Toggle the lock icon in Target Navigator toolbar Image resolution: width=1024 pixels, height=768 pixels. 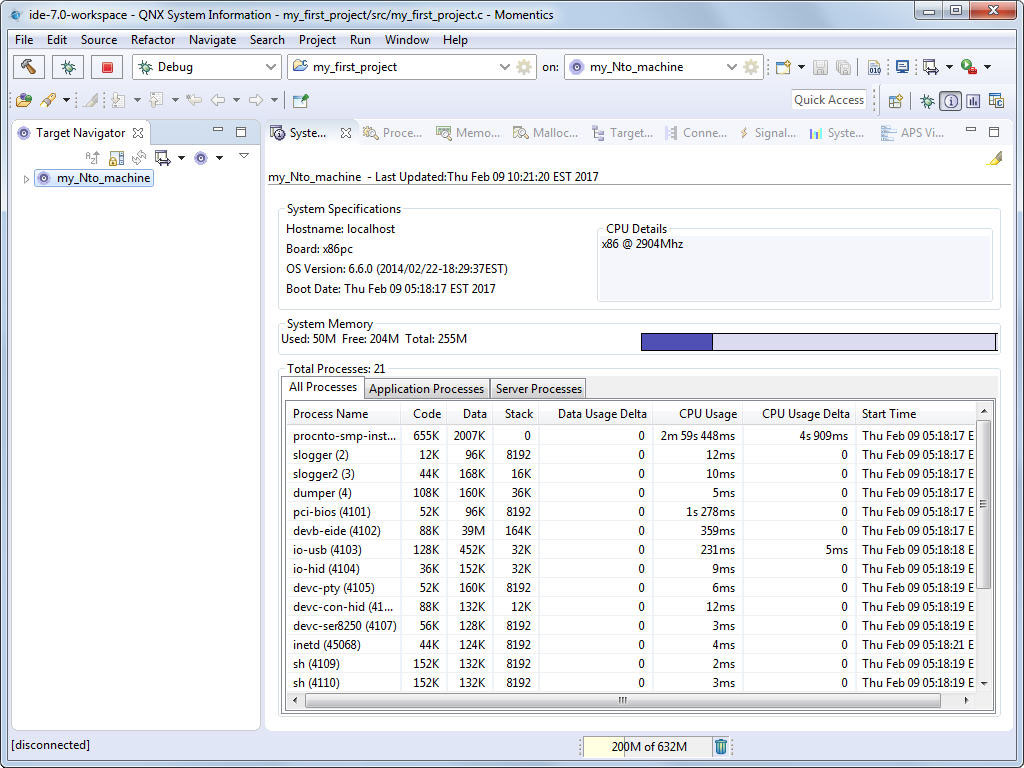tap(117, 157)
